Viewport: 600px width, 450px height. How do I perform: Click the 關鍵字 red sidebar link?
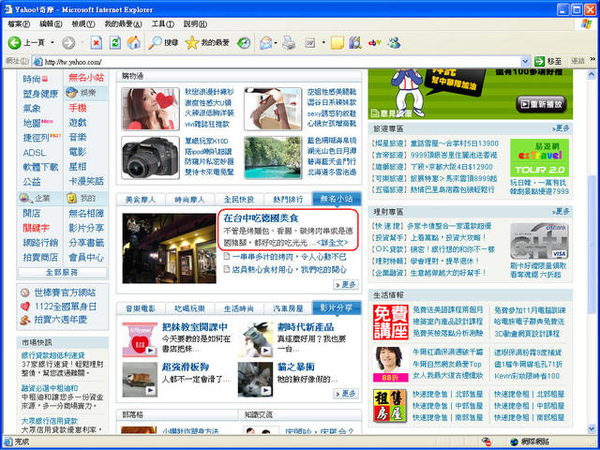coord(36,228)
